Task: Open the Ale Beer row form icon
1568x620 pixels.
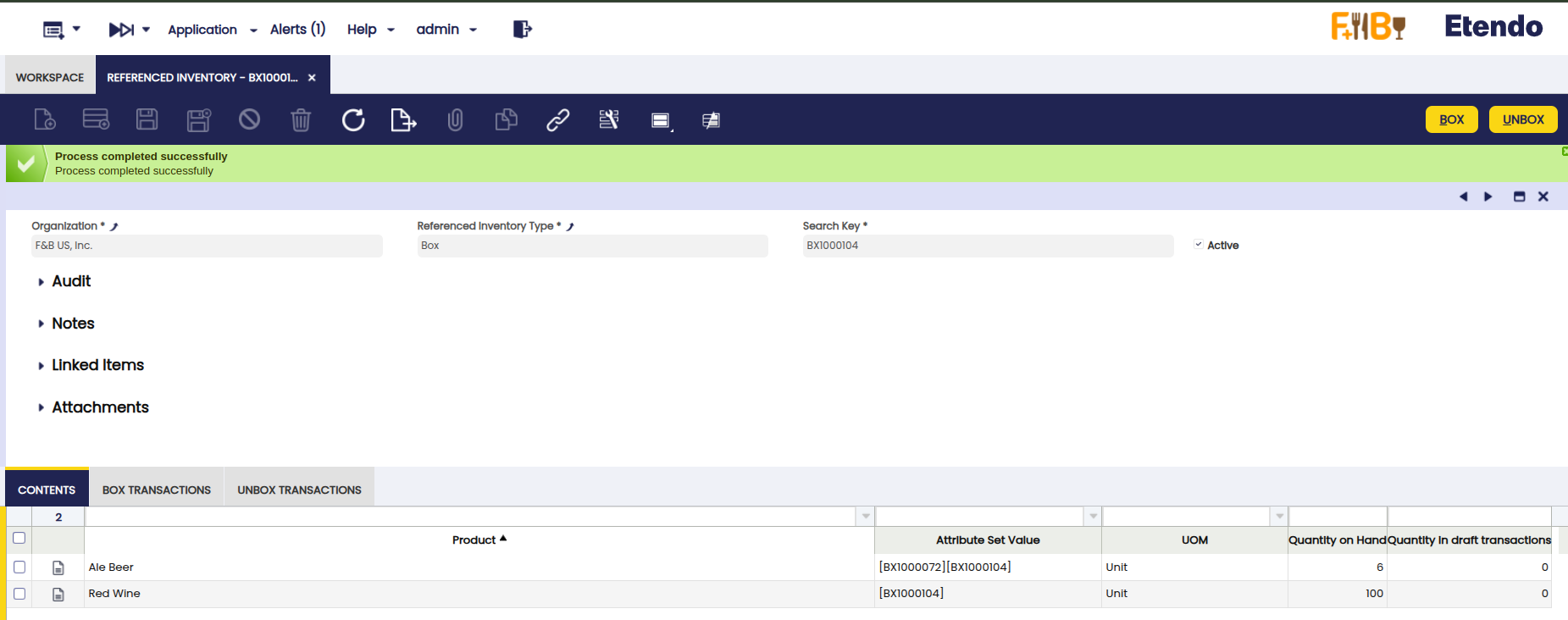Action: click(58, 567)
